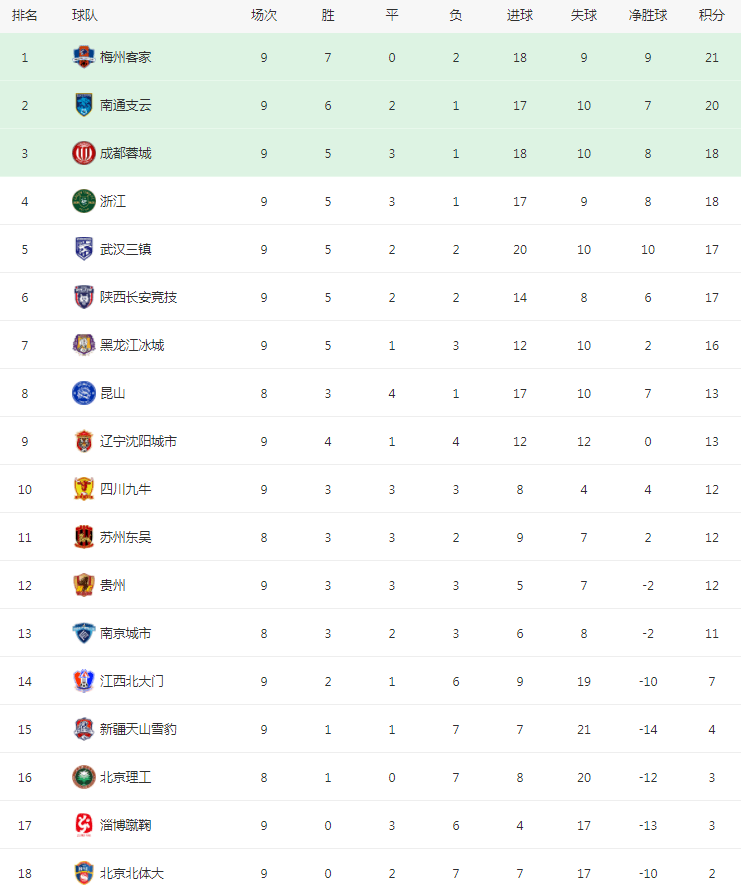The height and width of the screenshot is (894, 741).
Task: Click the 江西北大门 team emblem
Action: point(84,681)
